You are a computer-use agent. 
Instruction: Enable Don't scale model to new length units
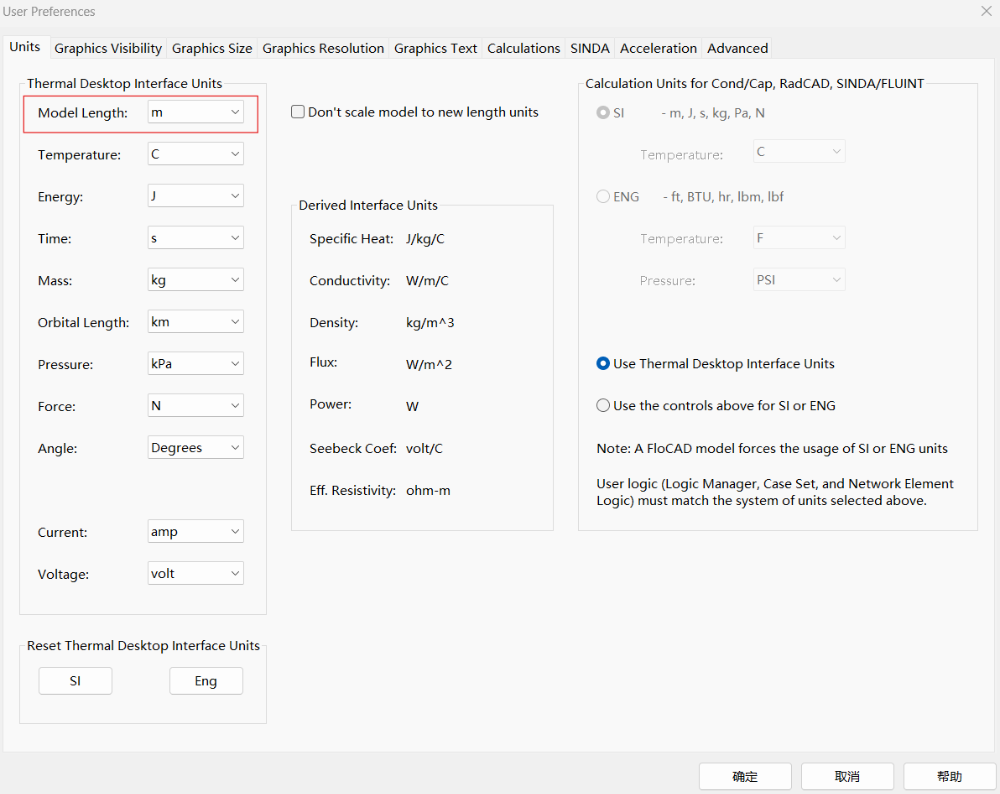coord(298,112)
